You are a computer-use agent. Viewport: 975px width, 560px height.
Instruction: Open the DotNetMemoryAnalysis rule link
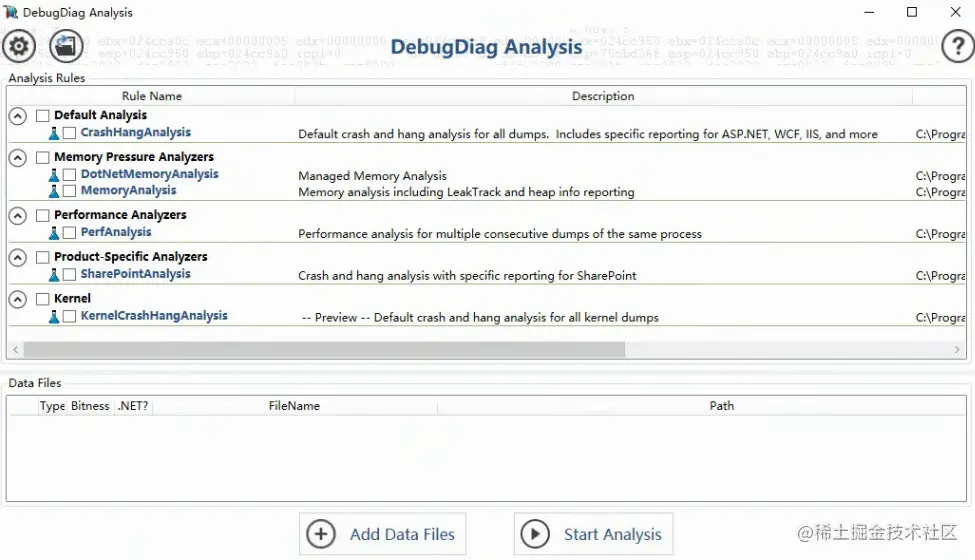click(149, 174)
